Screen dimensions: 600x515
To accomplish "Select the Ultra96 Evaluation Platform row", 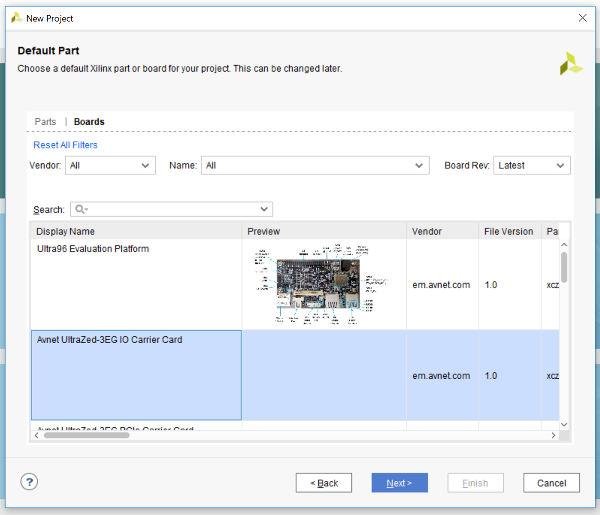I will (x=136, y=284).
